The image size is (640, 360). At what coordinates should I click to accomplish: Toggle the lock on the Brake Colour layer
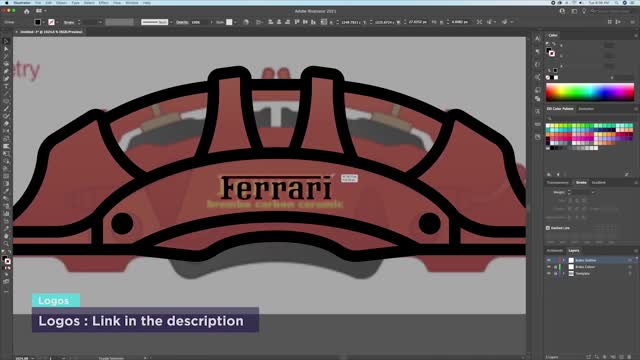click(555, 267)
